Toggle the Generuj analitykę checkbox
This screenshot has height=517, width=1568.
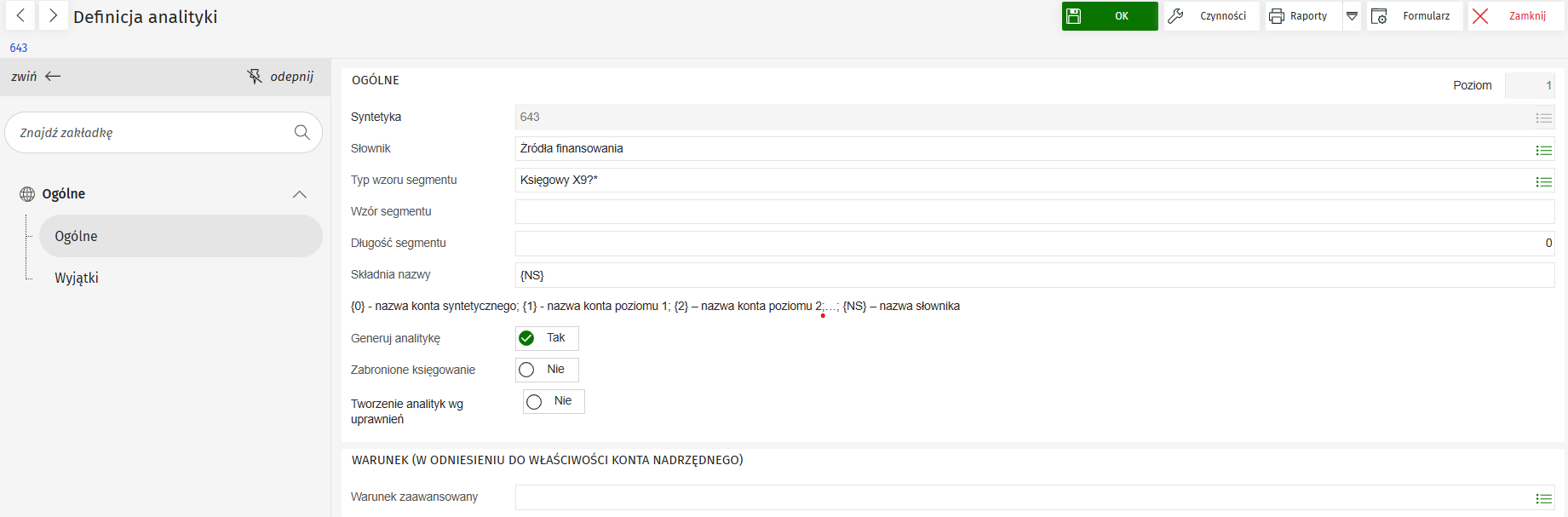[x=527, y=338]
